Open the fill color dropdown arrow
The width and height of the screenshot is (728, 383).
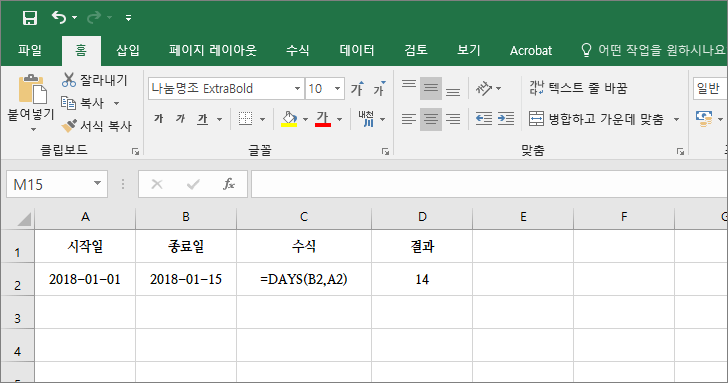click(x=305, y=119)
